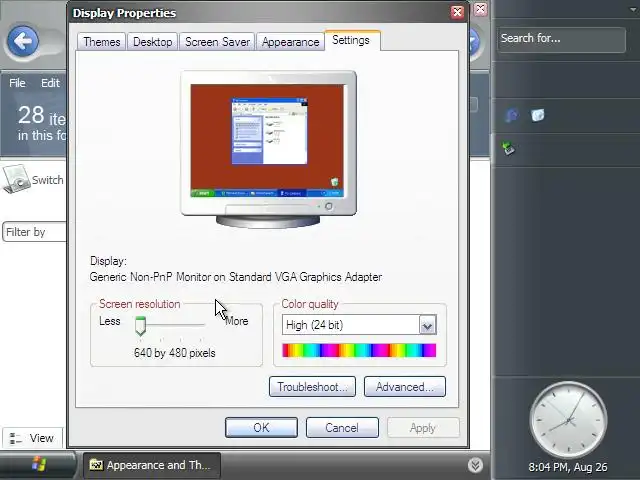Cancel the Display Properties dialog
640x480 pixels.
(x=342, y=427)
